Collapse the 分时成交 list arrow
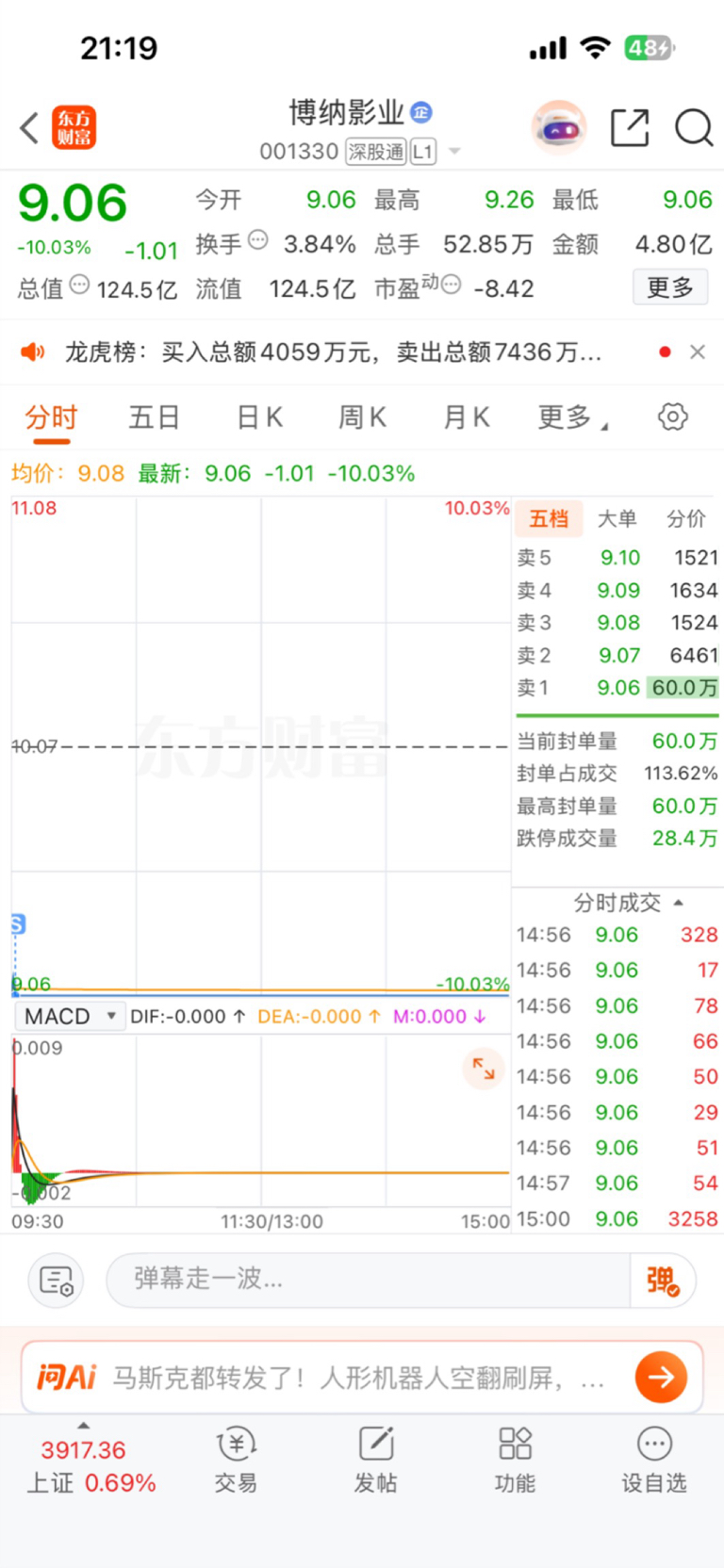The height and width of the screenshot is (1568, 724). pyautogui.click(x=678, y=903)
